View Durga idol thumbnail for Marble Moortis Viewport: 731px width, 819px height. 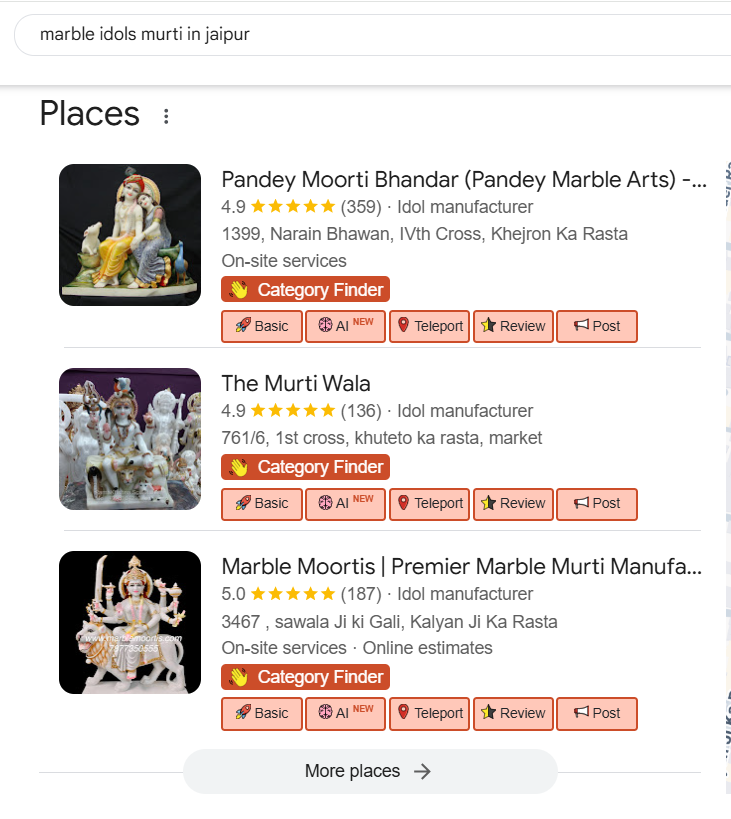pos(130,622)
